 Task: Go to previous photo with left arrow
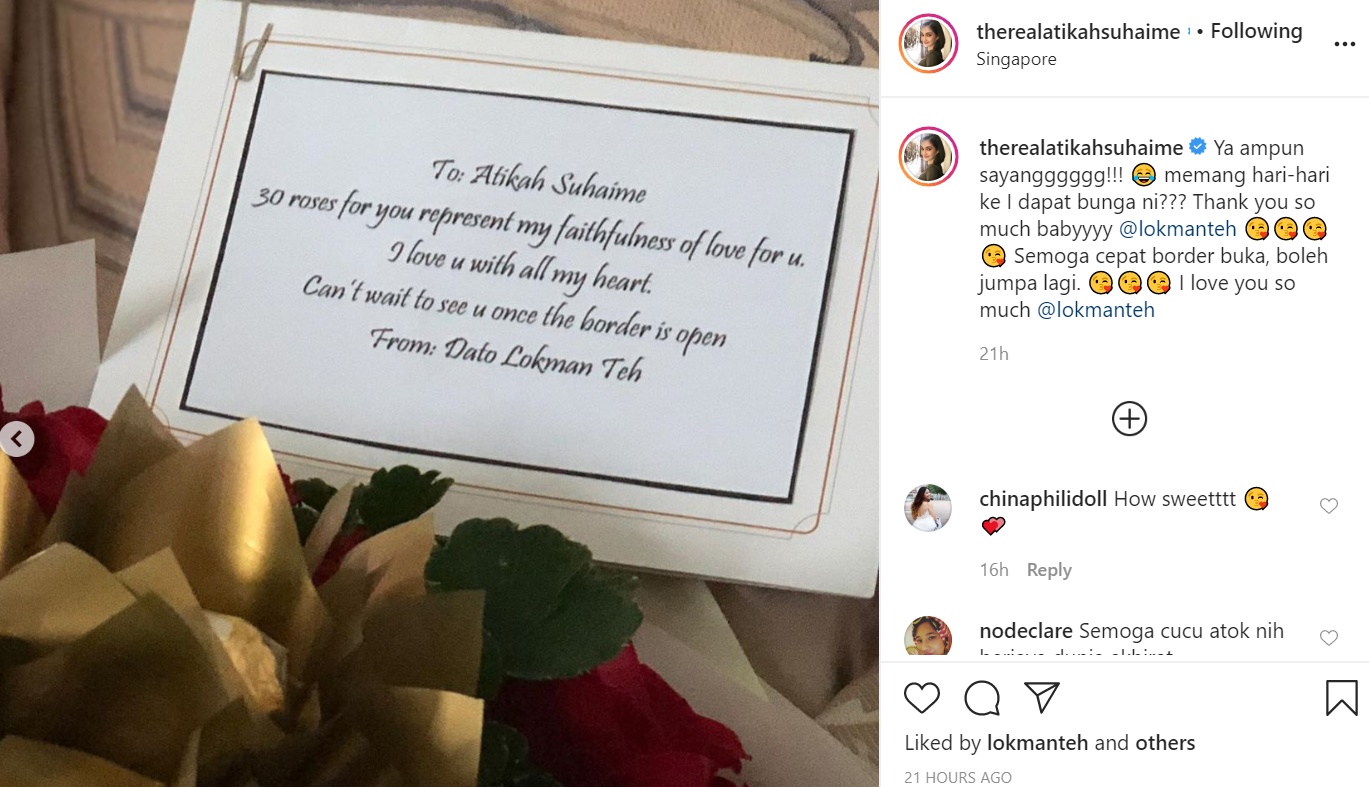17,438
